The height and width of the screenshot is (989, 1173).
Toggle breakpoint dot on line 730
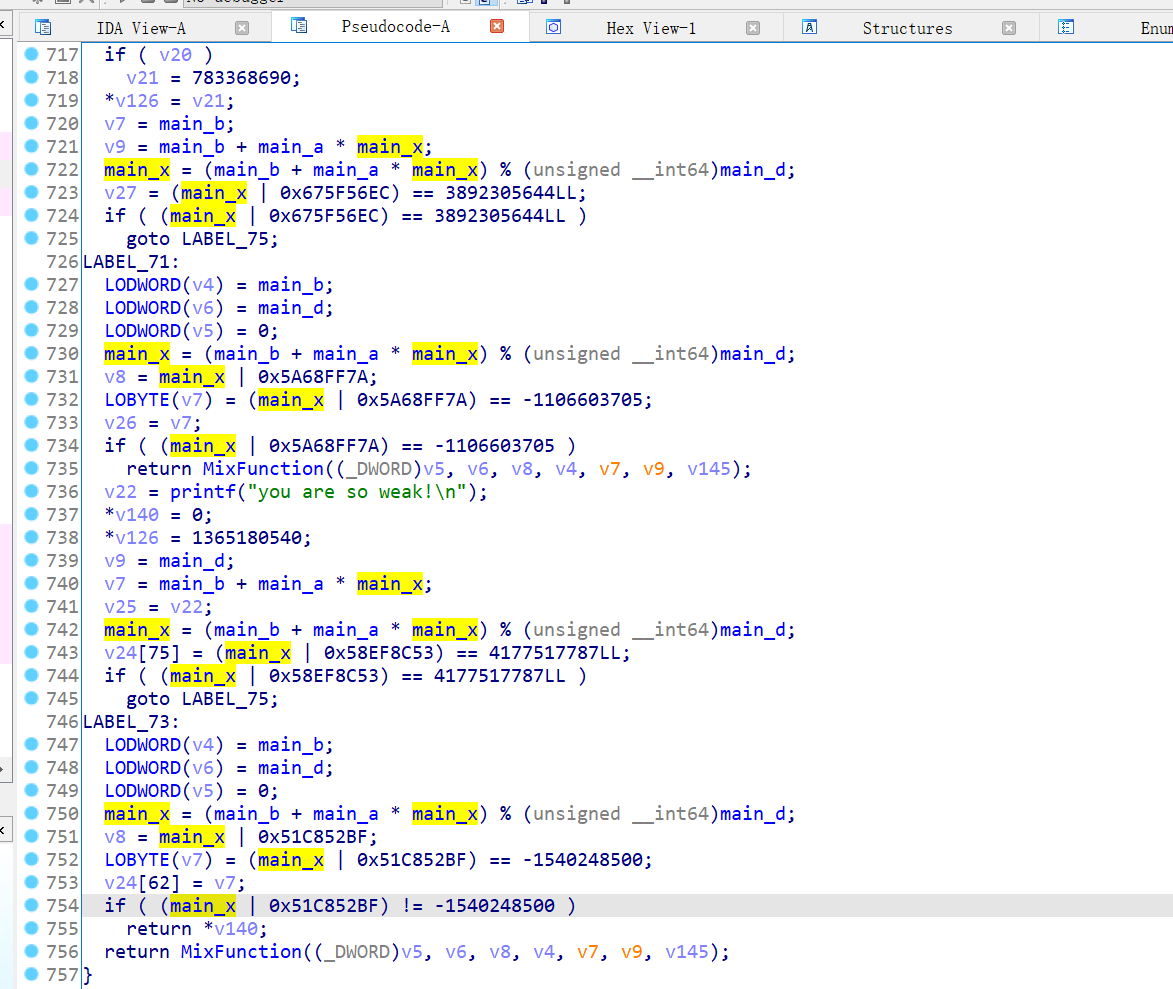(31, 353)
